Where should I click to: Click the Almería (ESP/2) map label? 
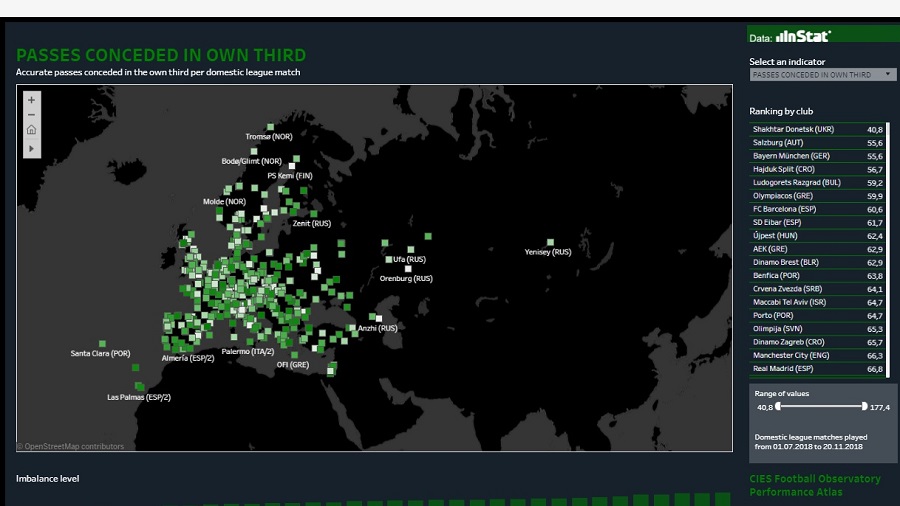tap(188, 358)
